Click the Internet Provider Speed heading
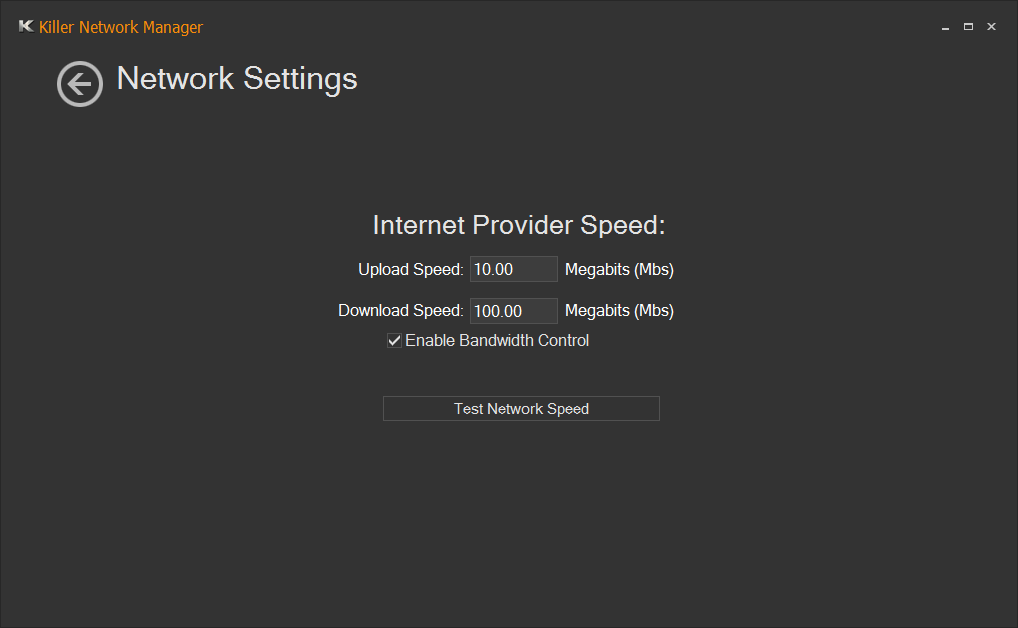 [x=519, y=225]
